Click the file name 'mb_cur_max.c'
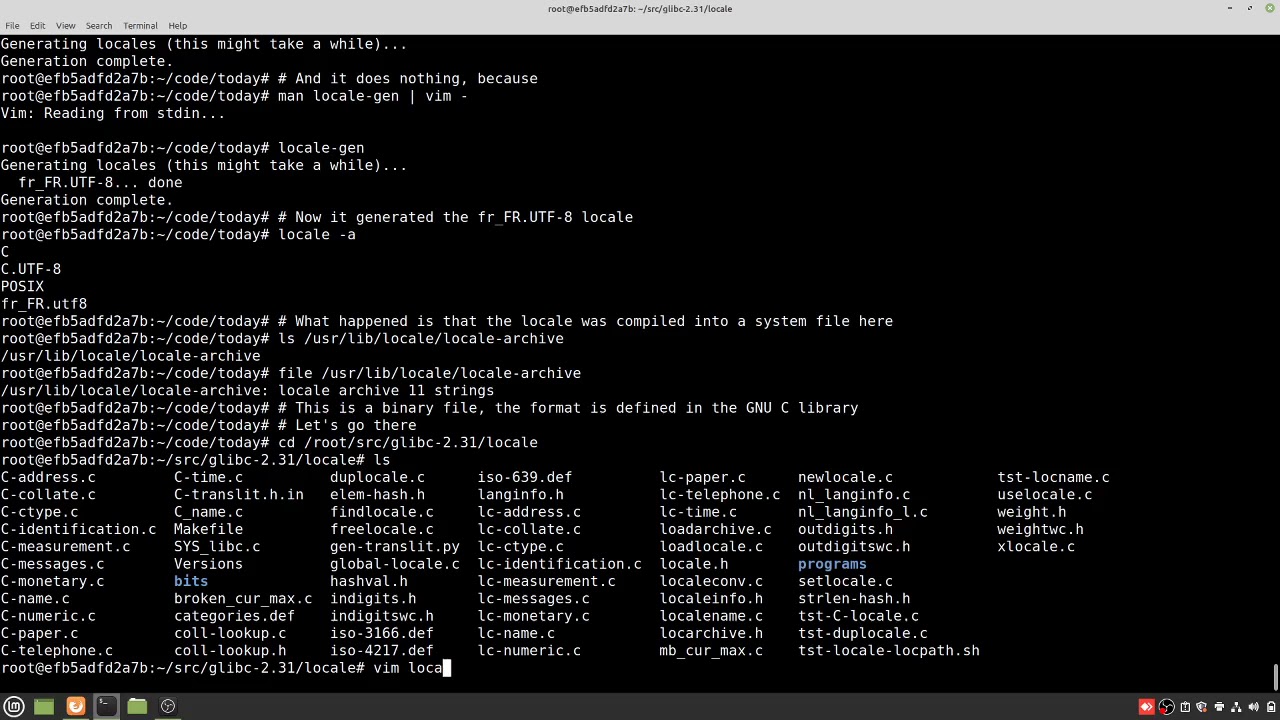The height and width of the screenshot is (720, 1280). pos(711,650)
